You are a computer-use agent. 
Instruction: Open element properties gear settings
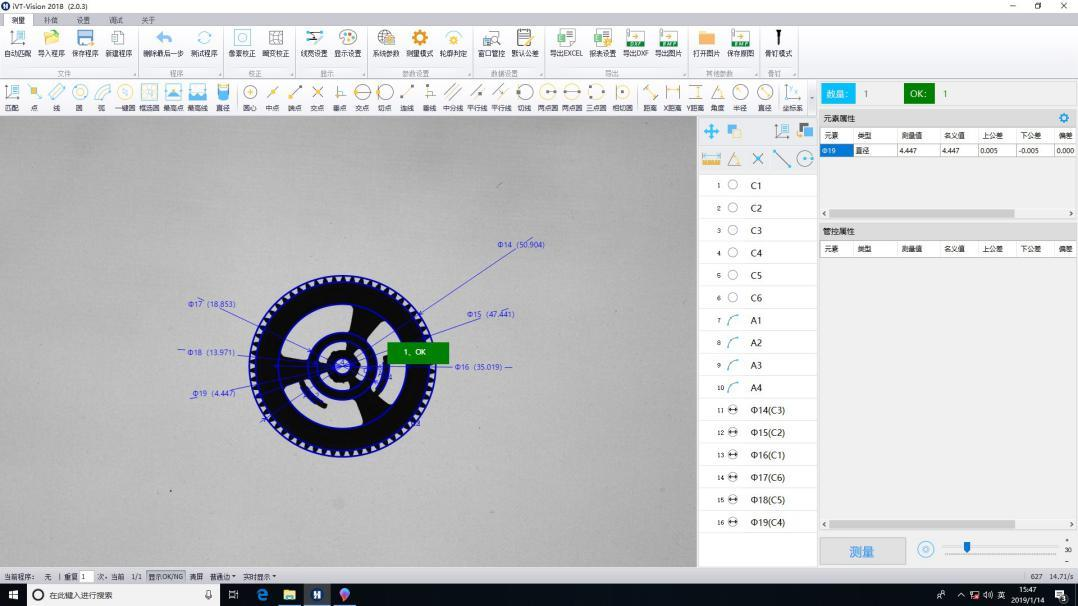pos(1063,118)
